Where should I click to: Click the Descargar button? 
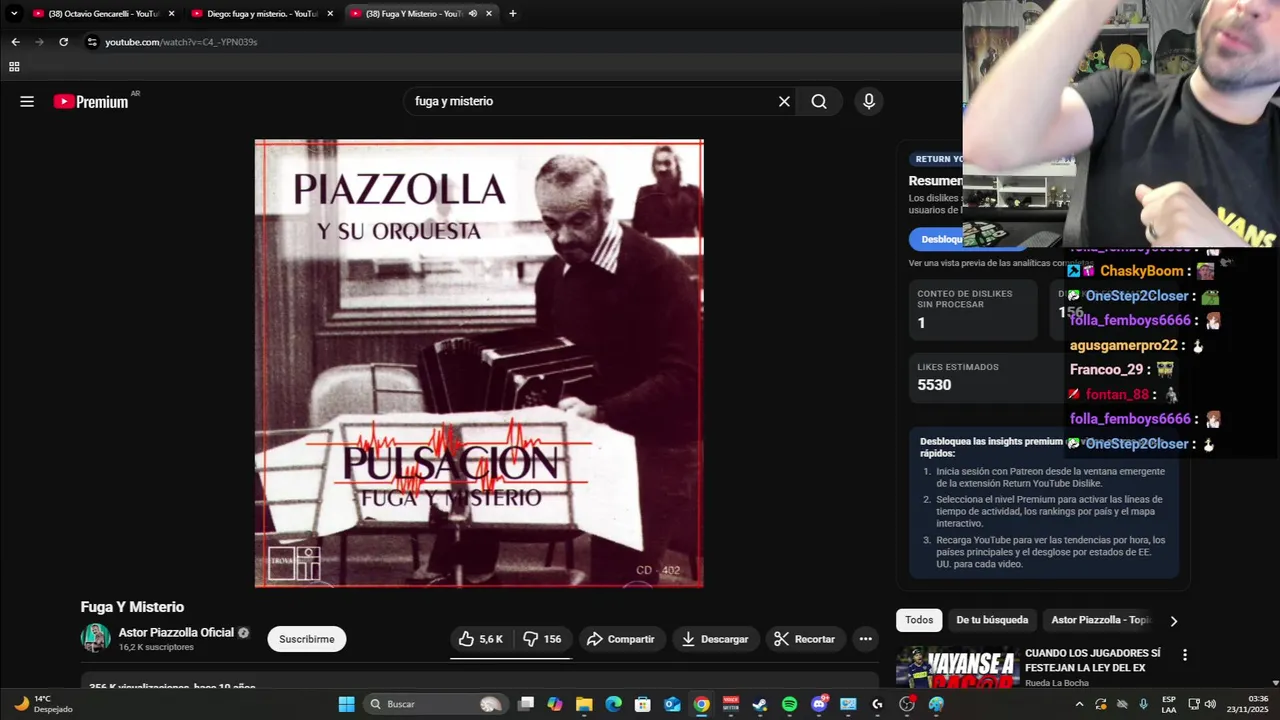(x=715, y=639)
